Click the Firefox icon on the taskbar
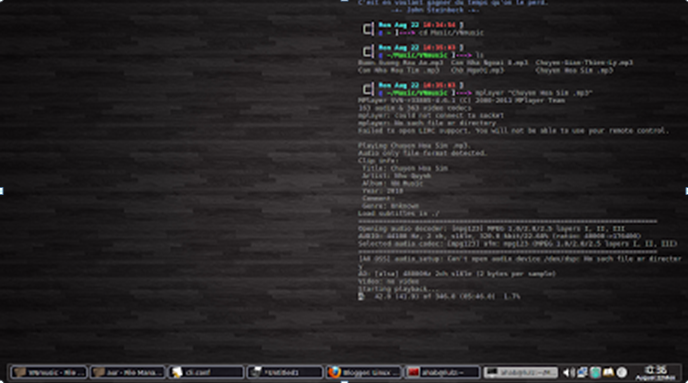Image resolution: width=688 pixels, height=383 pixels. point(334,372)
